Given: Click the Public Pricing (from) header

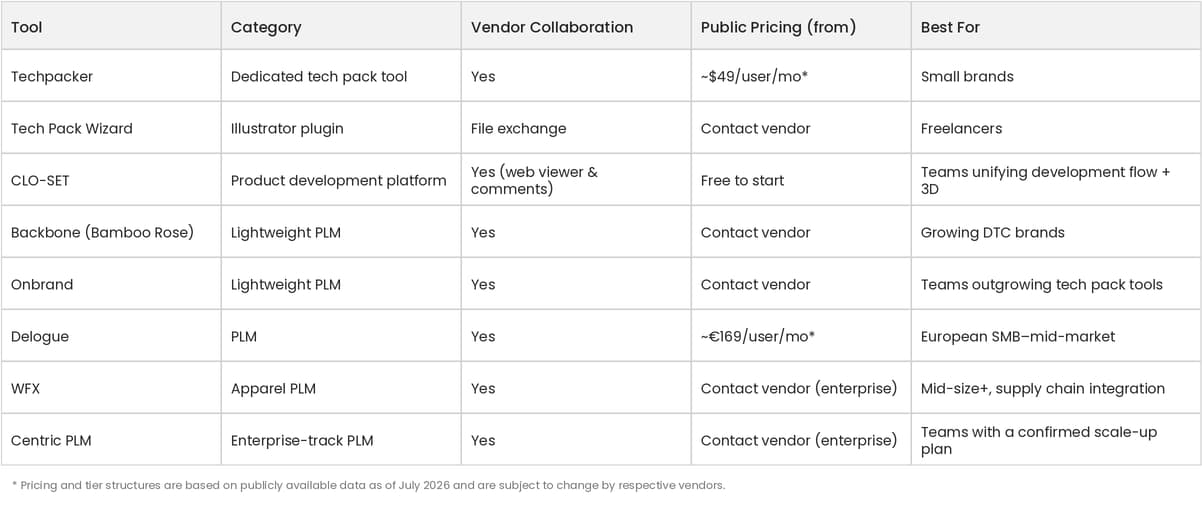Looking at the screenshot, I should (x=801, y=27).
